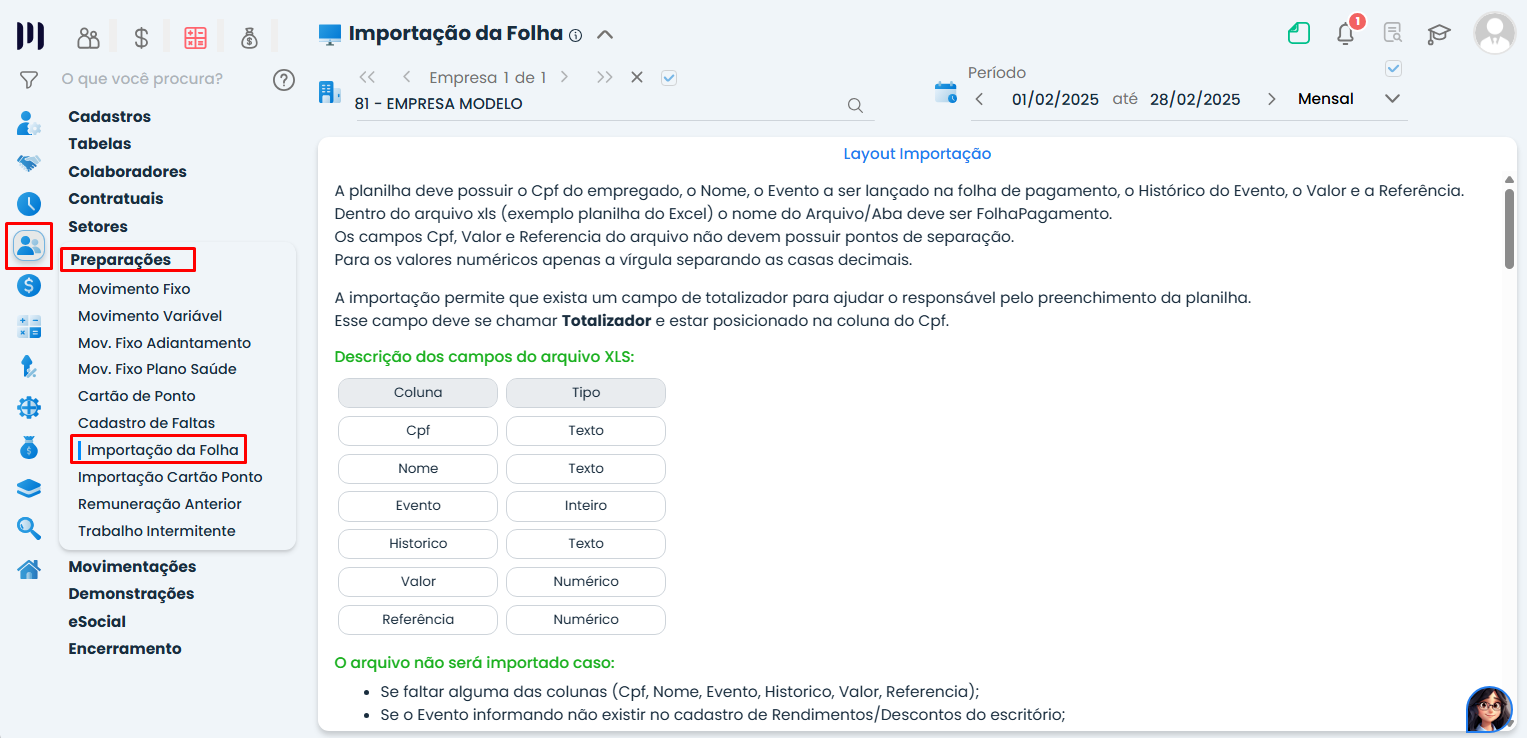Screen dimensions: 1527x738
Task: Click the vertical scrollbar of layout panel
Action: (1509, 228)
